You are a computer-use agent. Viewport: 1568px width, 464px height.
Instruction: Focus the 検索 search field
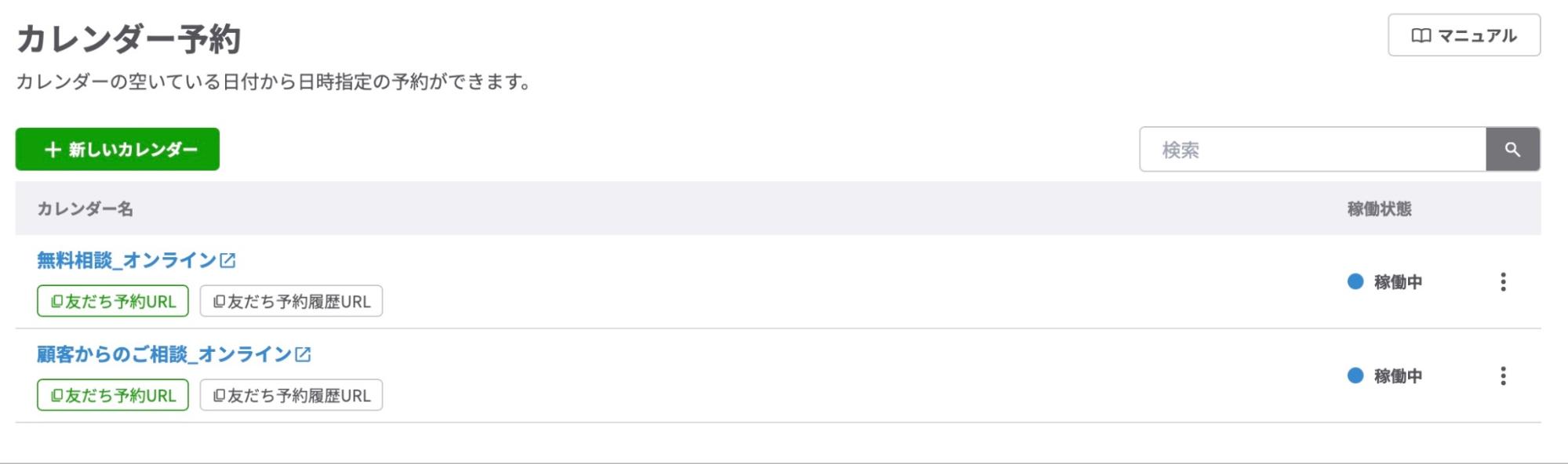click(x=1312, y=149)
